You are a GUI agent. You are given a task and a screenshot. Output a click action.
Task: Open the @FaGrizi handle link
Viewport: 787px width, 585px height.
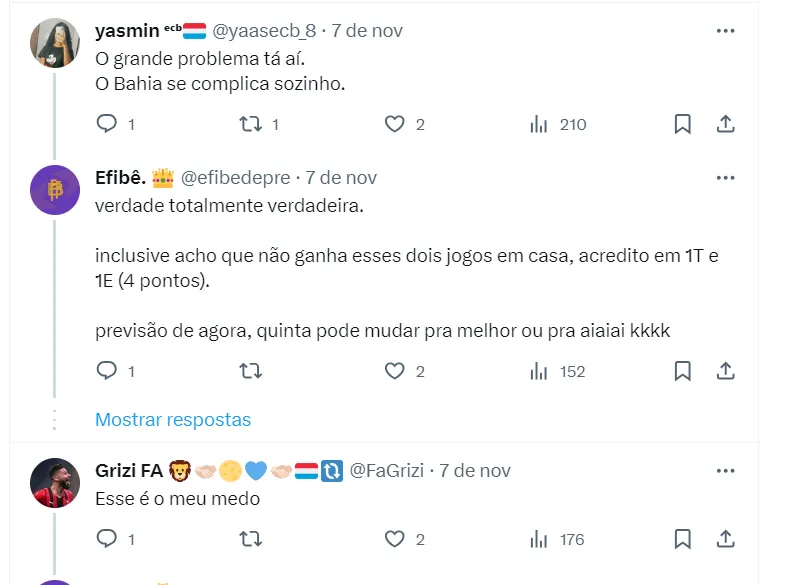click(386, 470)
